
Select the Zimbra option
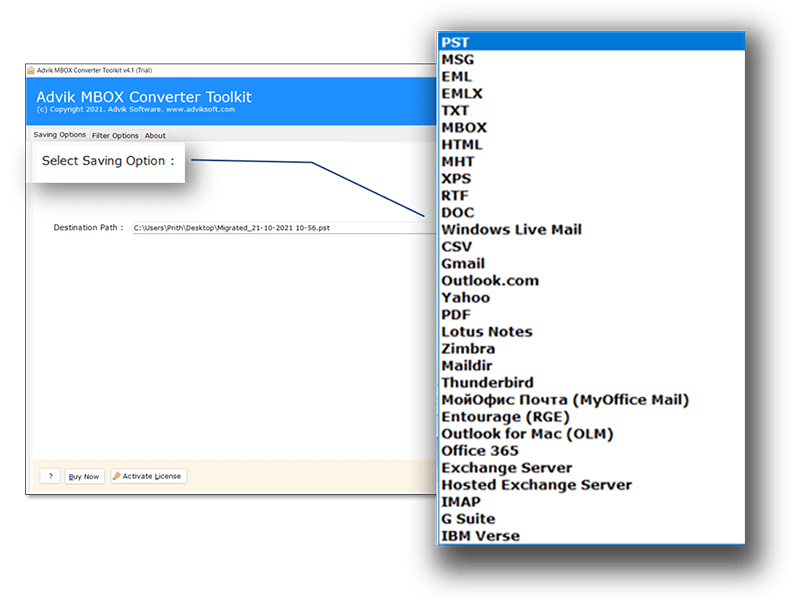coord(592,348)
